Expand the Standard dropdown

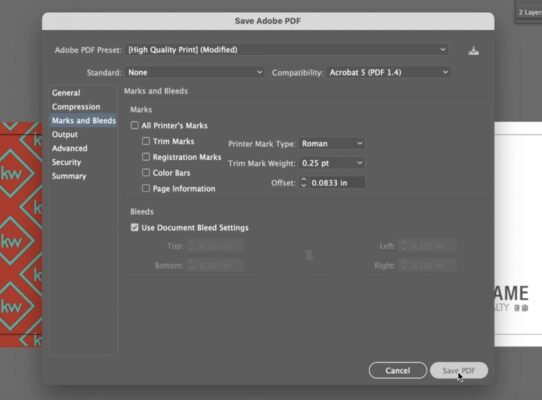(x=195, y=73)
